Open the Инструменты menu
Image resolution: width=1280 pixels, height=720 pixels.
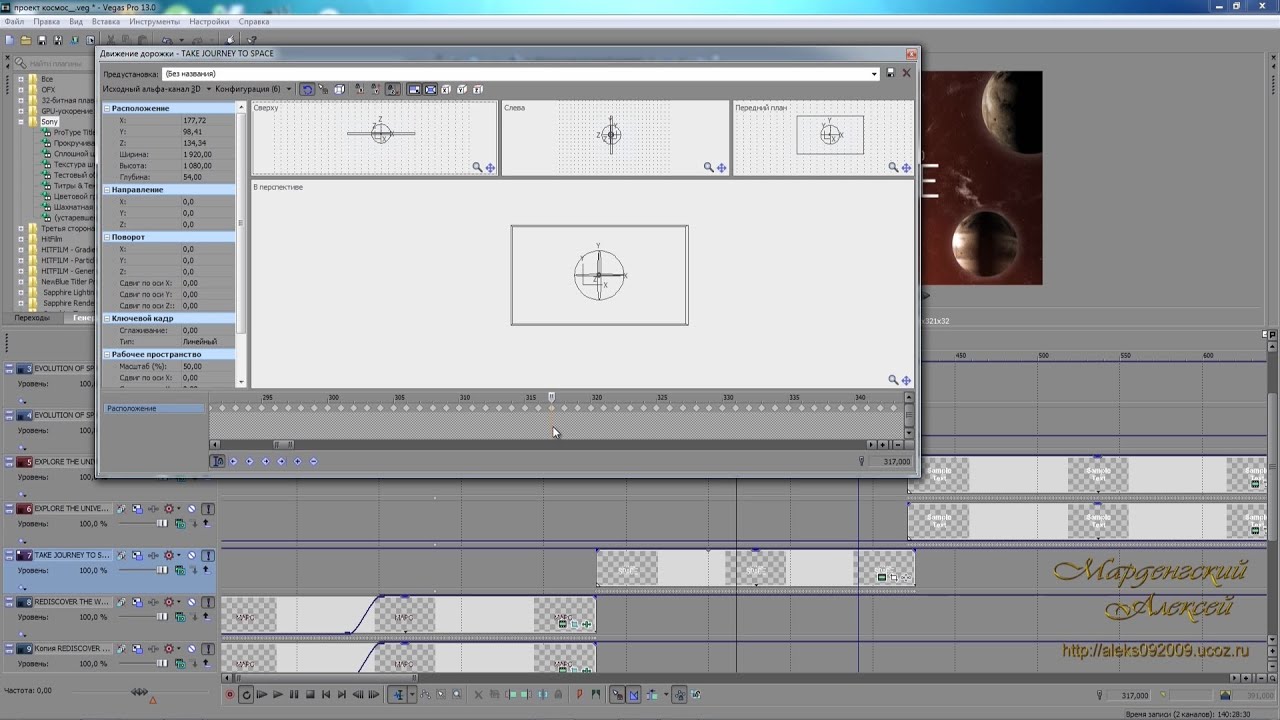point(154,21)
